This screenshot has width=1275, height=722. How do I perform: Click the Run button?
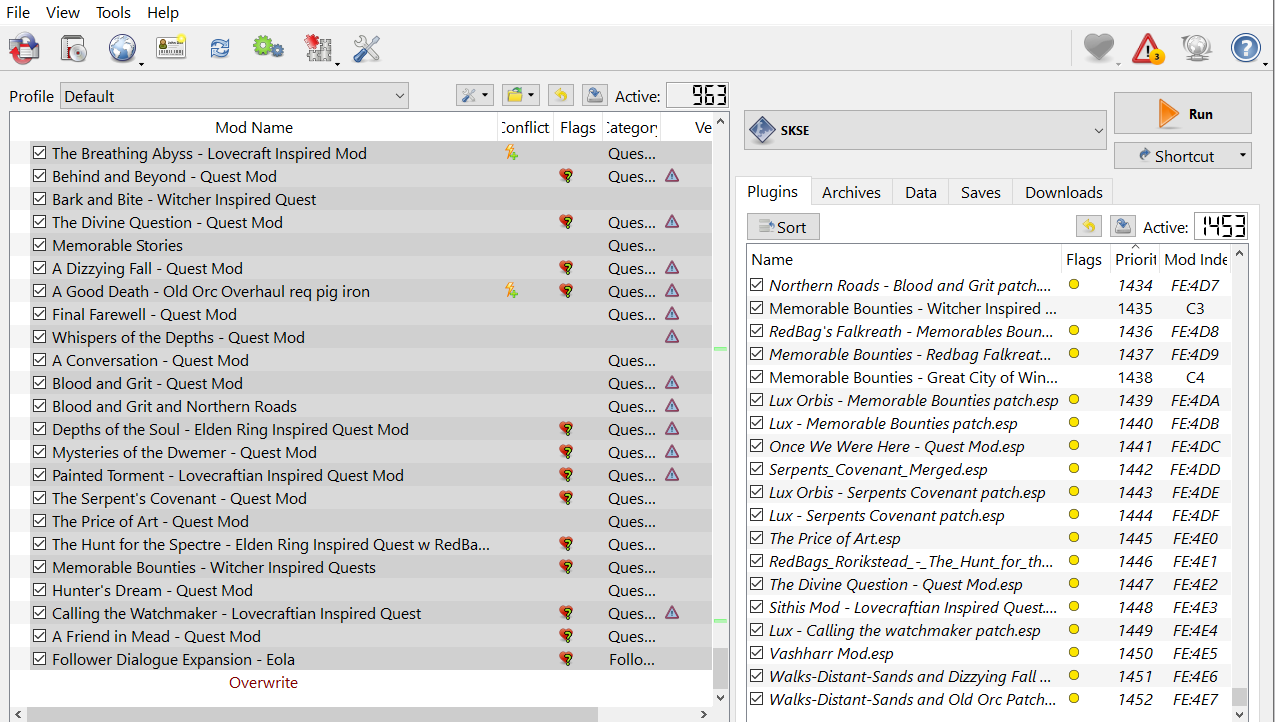(x=1183, y=113)
